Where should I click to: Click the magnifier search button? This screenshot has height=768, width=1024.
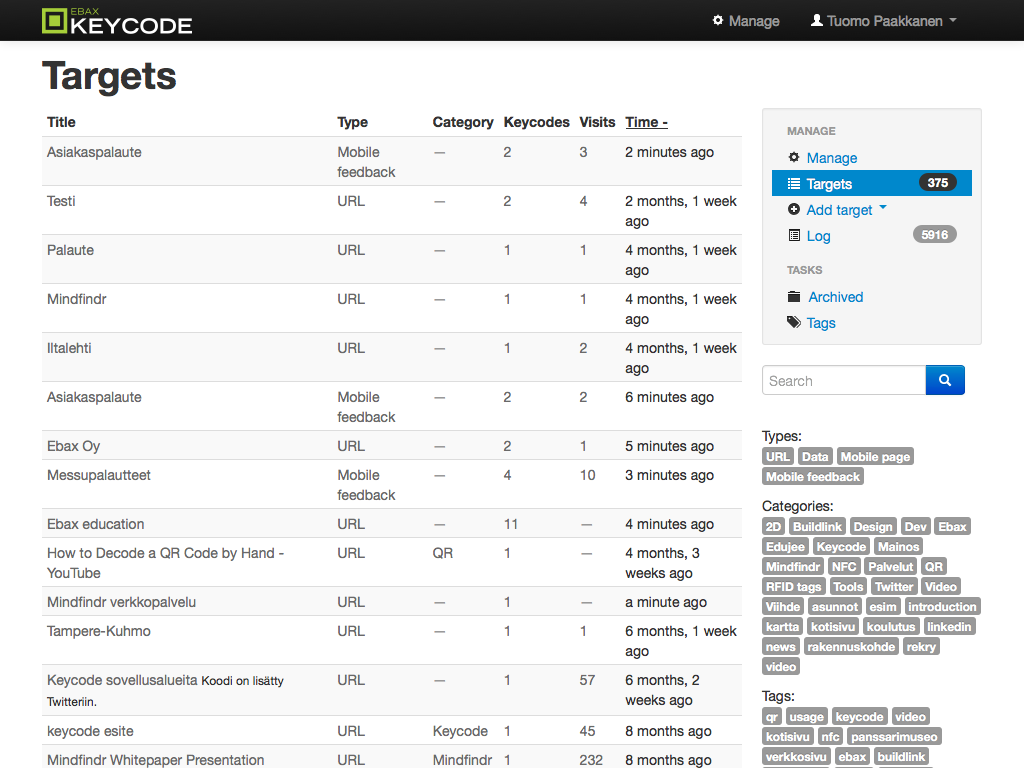pyautogui.click(x=945, y=380)
